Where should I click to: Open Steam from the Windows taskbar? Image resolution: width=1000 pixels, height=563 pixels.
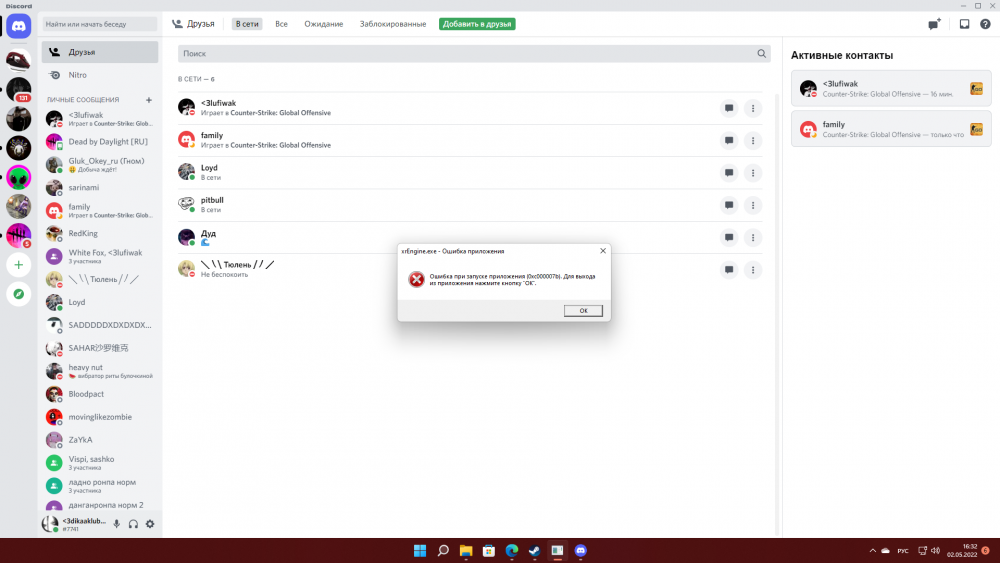[534, 551]
